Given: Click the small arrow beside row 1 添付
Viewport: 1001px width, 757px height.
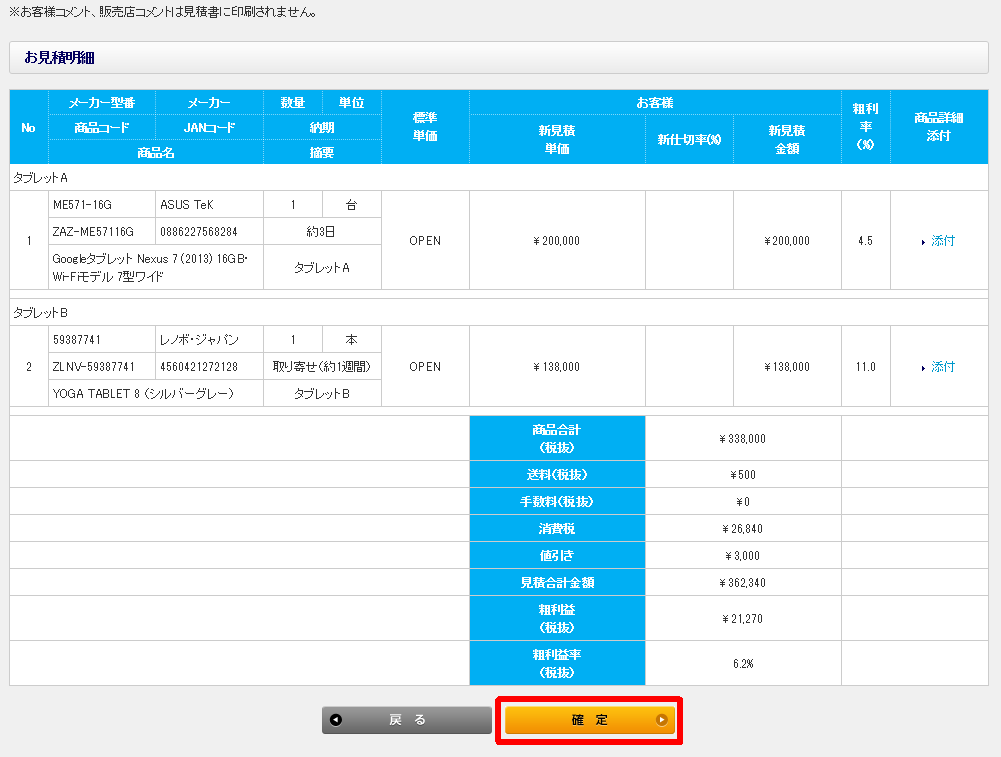Looking at the screenshot, I should pos(923,242).
